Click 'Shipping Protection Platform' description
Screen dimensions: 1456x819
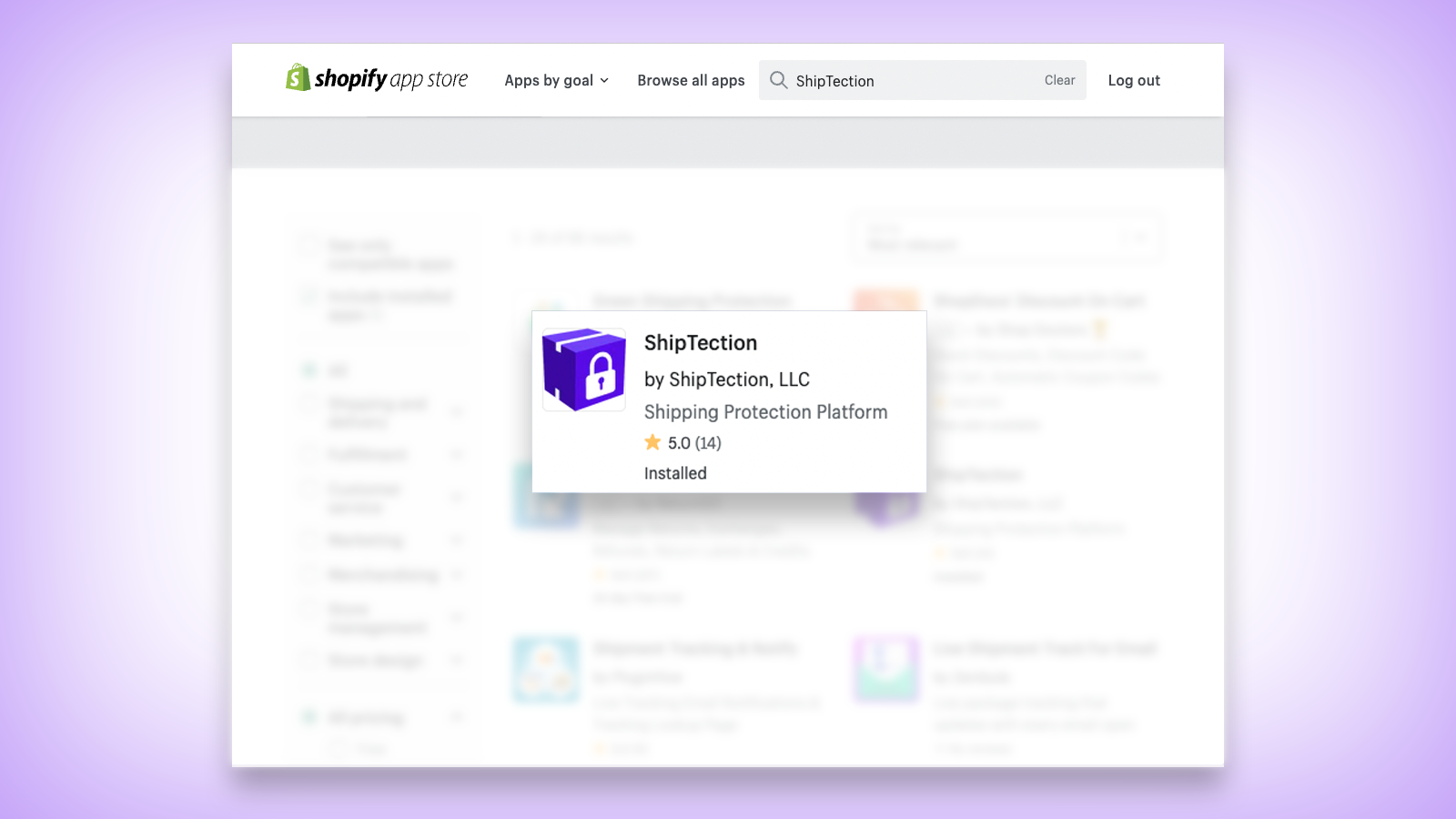(x=765, y=412)
